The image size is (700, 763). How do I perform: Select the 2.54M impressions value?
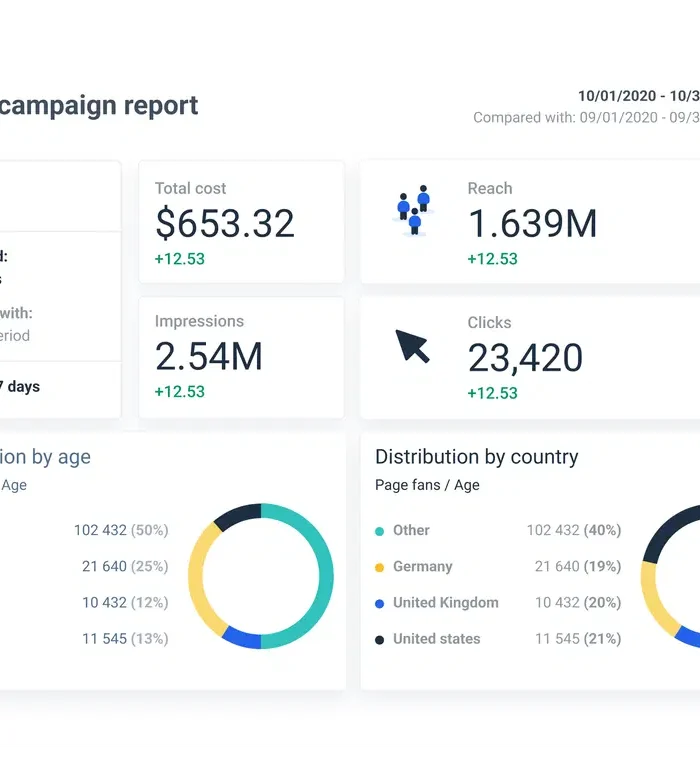click(x=209, y=356)
